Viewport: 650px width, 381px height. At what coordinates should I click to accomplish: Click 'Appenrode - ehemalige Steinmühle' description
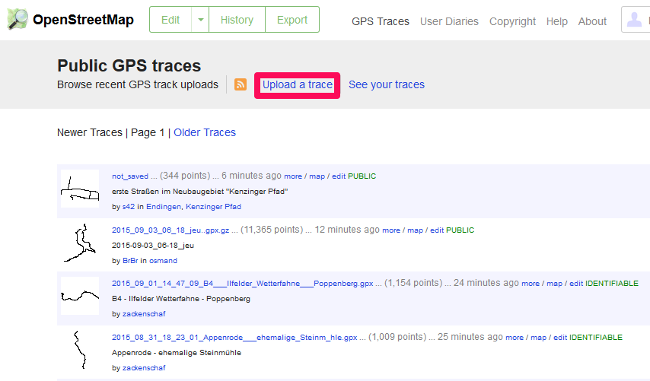tap(176, 352)
